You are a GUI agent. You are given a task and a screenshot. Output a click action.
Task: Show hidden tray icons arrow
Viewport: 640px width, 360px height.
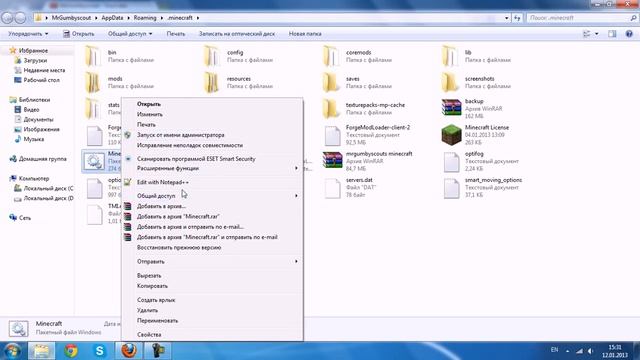click(567, 351)
